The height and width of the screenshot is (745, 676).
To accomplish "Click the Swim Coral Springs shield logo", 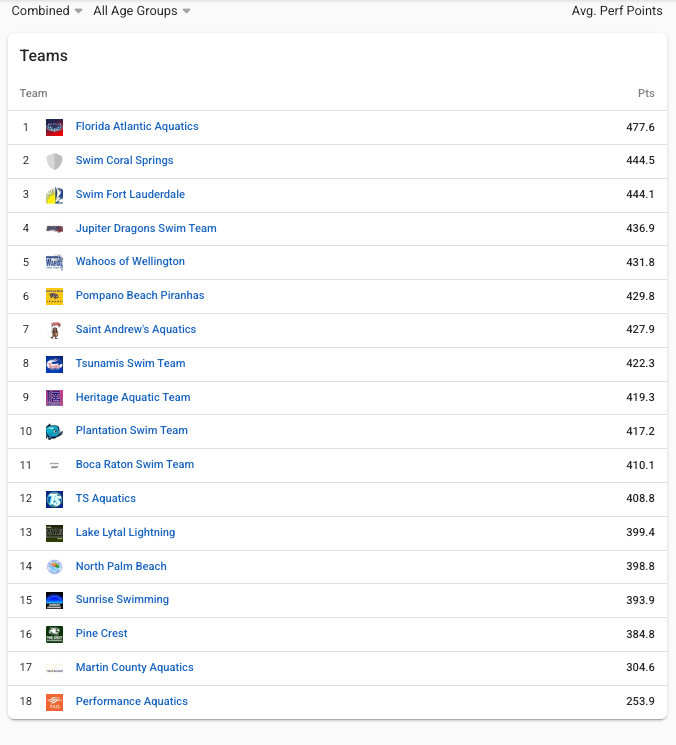I will point(54,161).
